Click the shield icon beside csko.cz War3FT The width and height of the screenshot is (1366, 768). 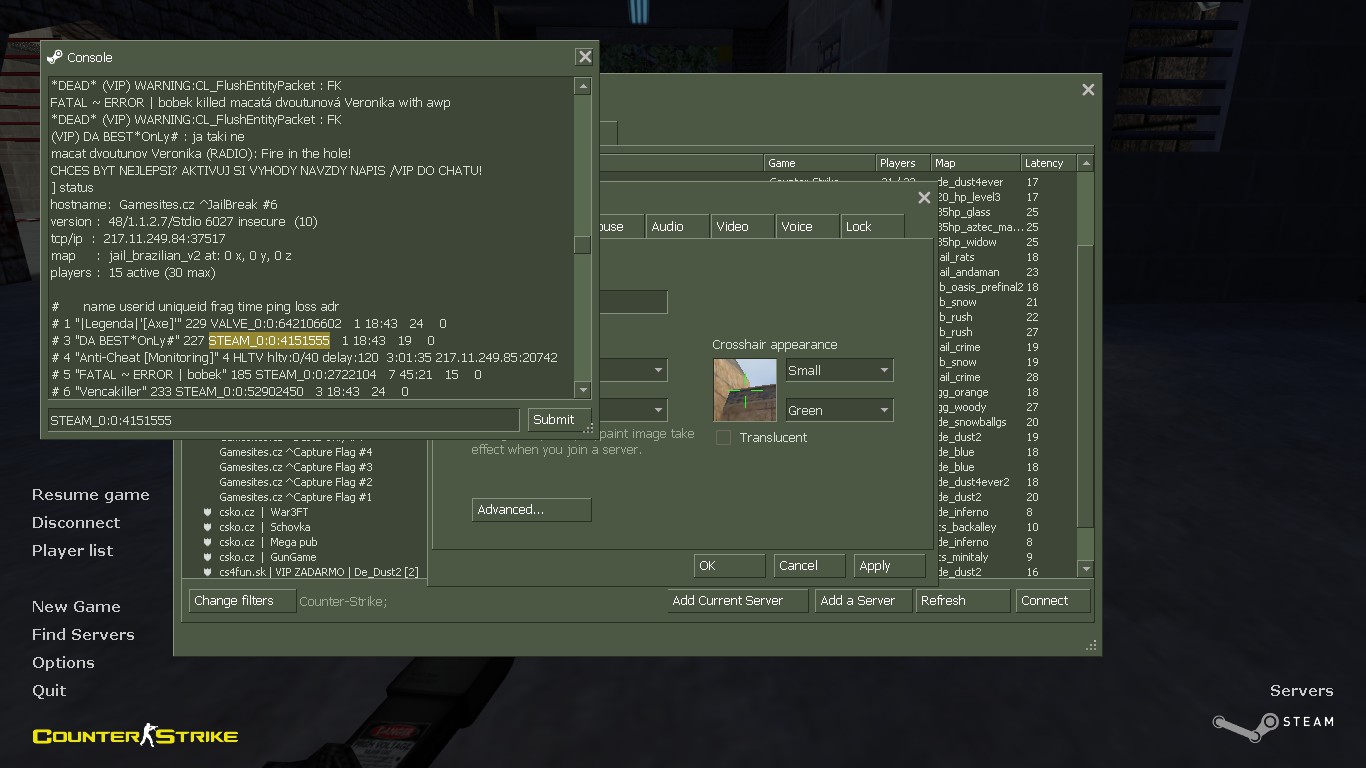207,512
